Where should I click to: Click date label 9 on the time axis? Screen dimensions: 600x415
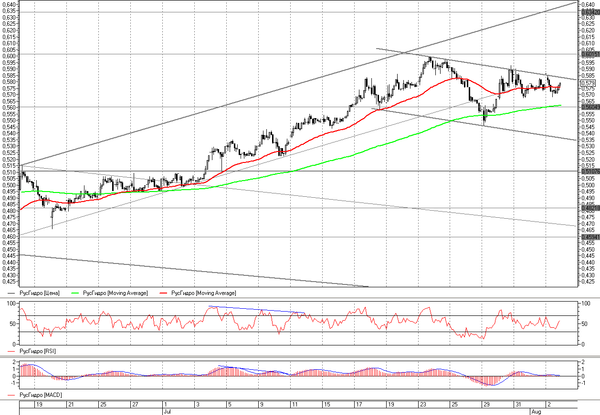pyautogui.click(x=262, y=404)
